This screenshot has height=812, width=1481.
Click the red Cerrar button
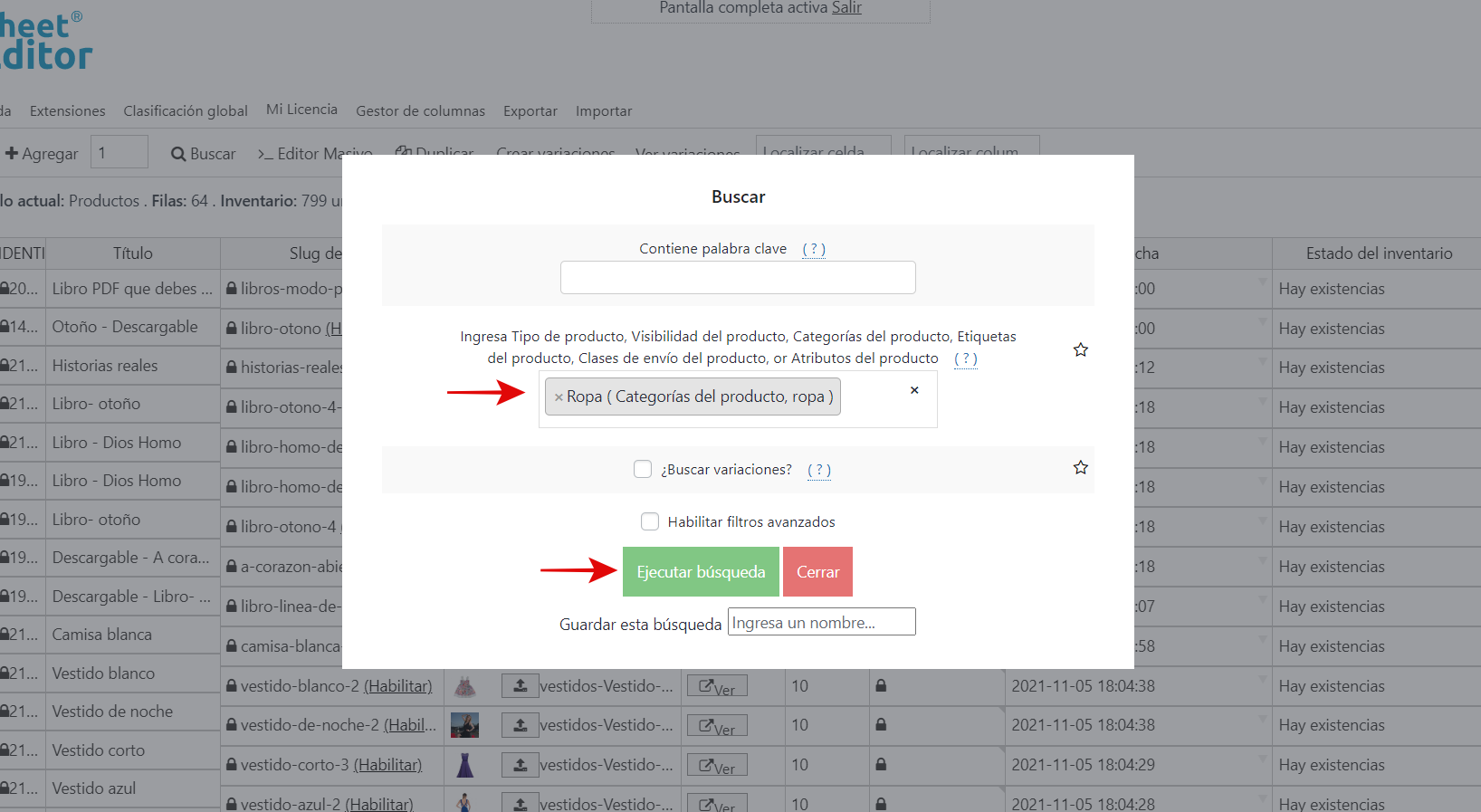tap(817, 572)
